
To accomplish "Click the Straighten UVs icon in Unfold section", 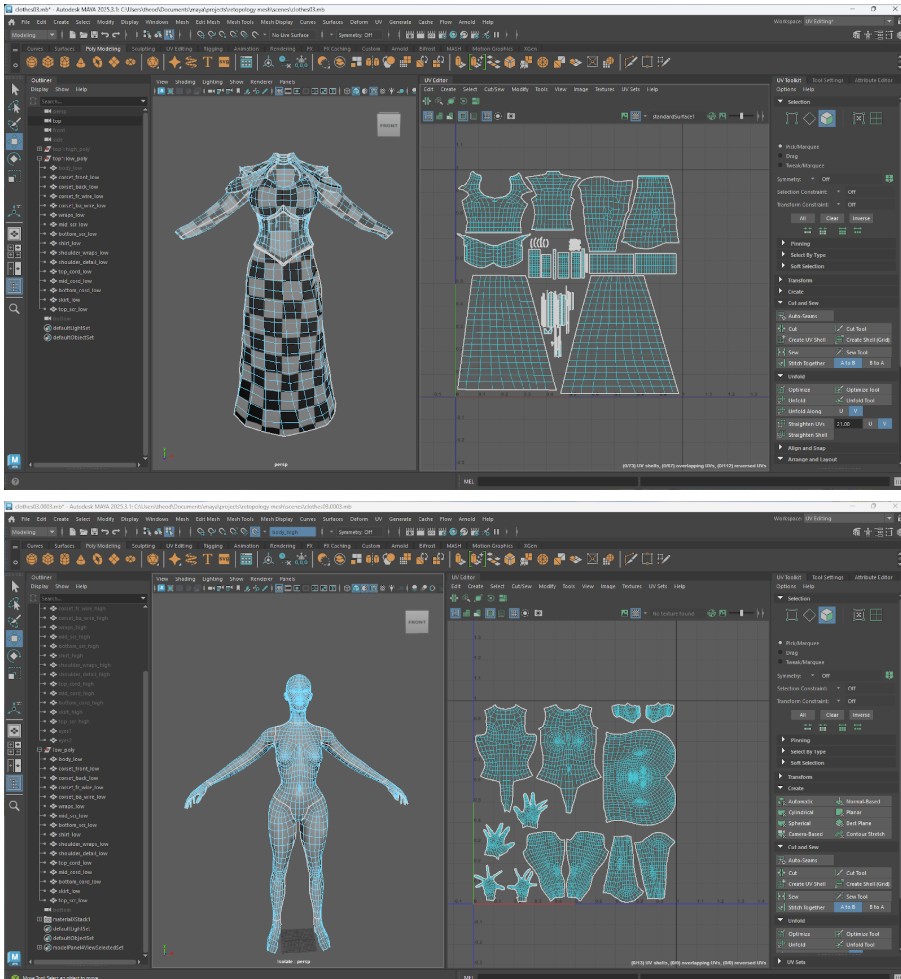I will (x=783, y=424).
